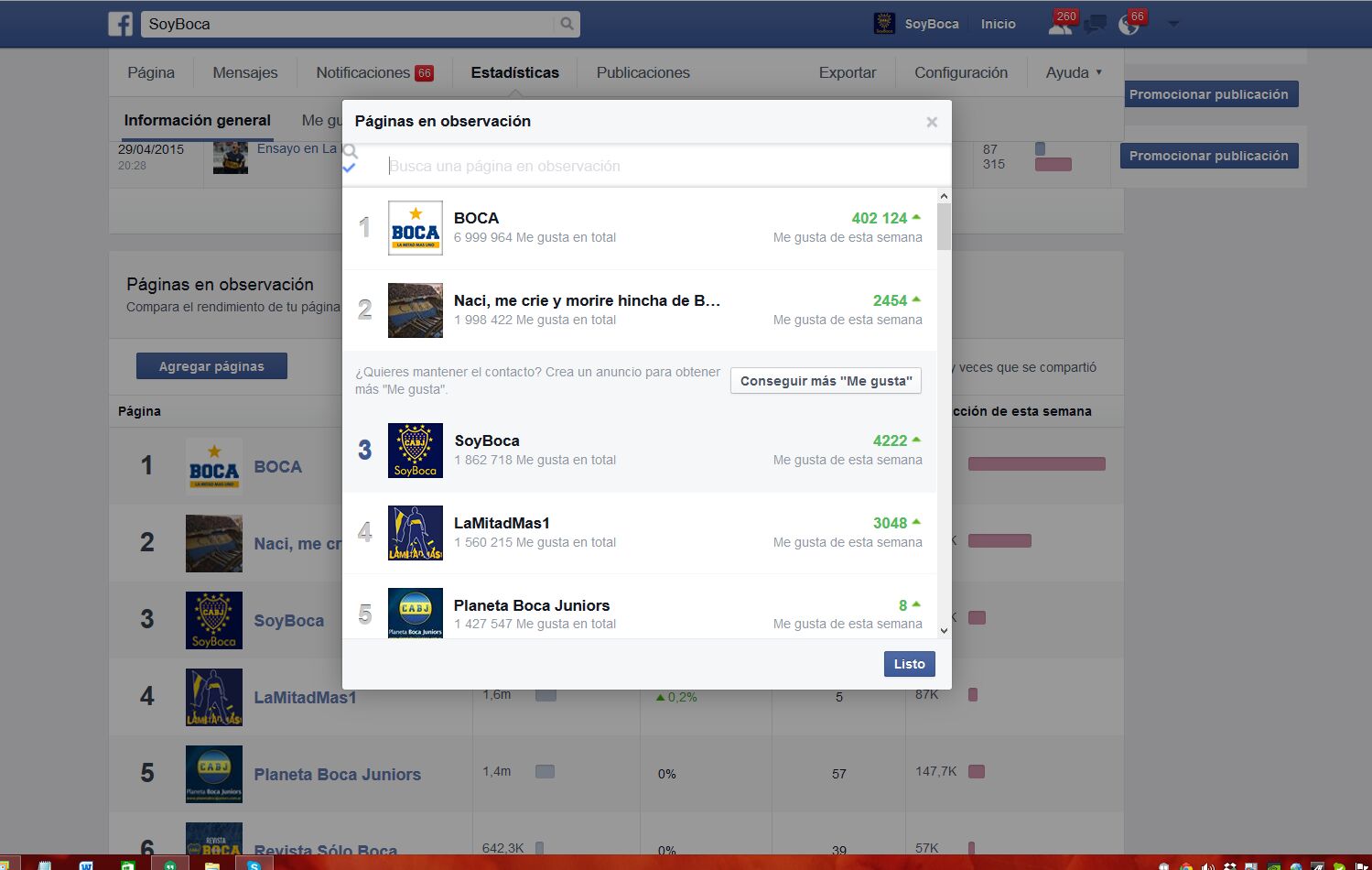This screenshot has height=870, width=1372.
Task: Open Planeta Boca Juniors link in background table
Action: (x=337, y=775)
